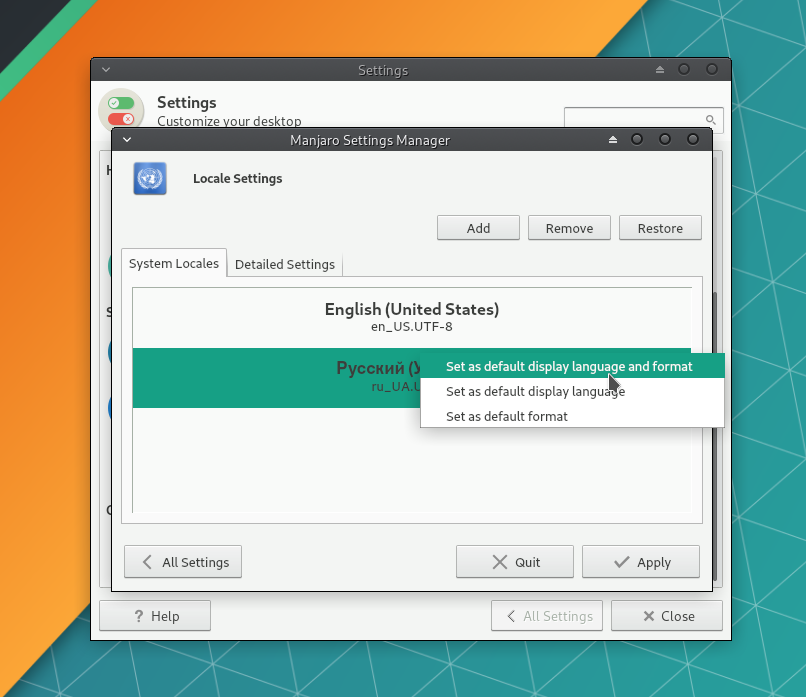Select English (United States) locale entry
Screen dimensions: 806x697
(412, 317)
